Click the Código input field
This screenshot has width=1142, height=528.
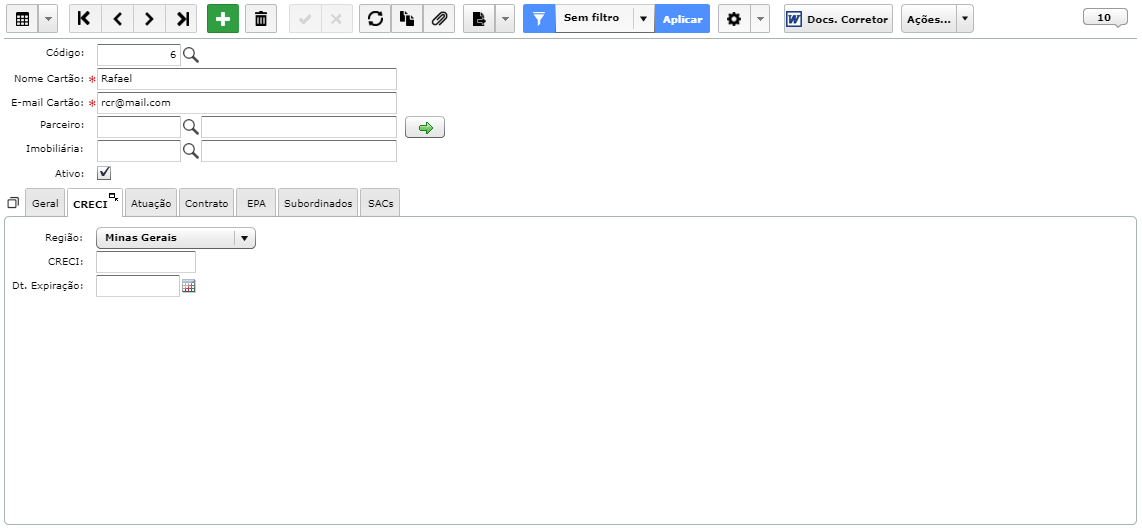pyautogui.click(x=138, y=55)
